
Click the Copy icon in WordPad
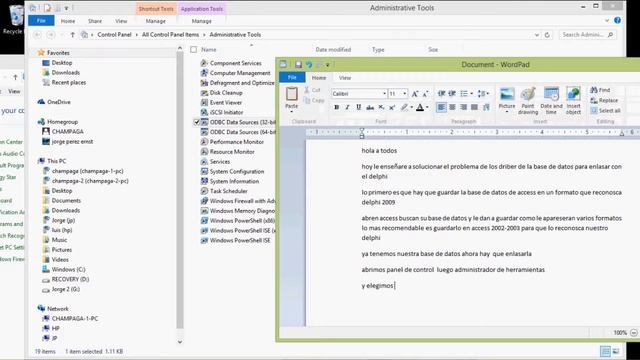307,100
